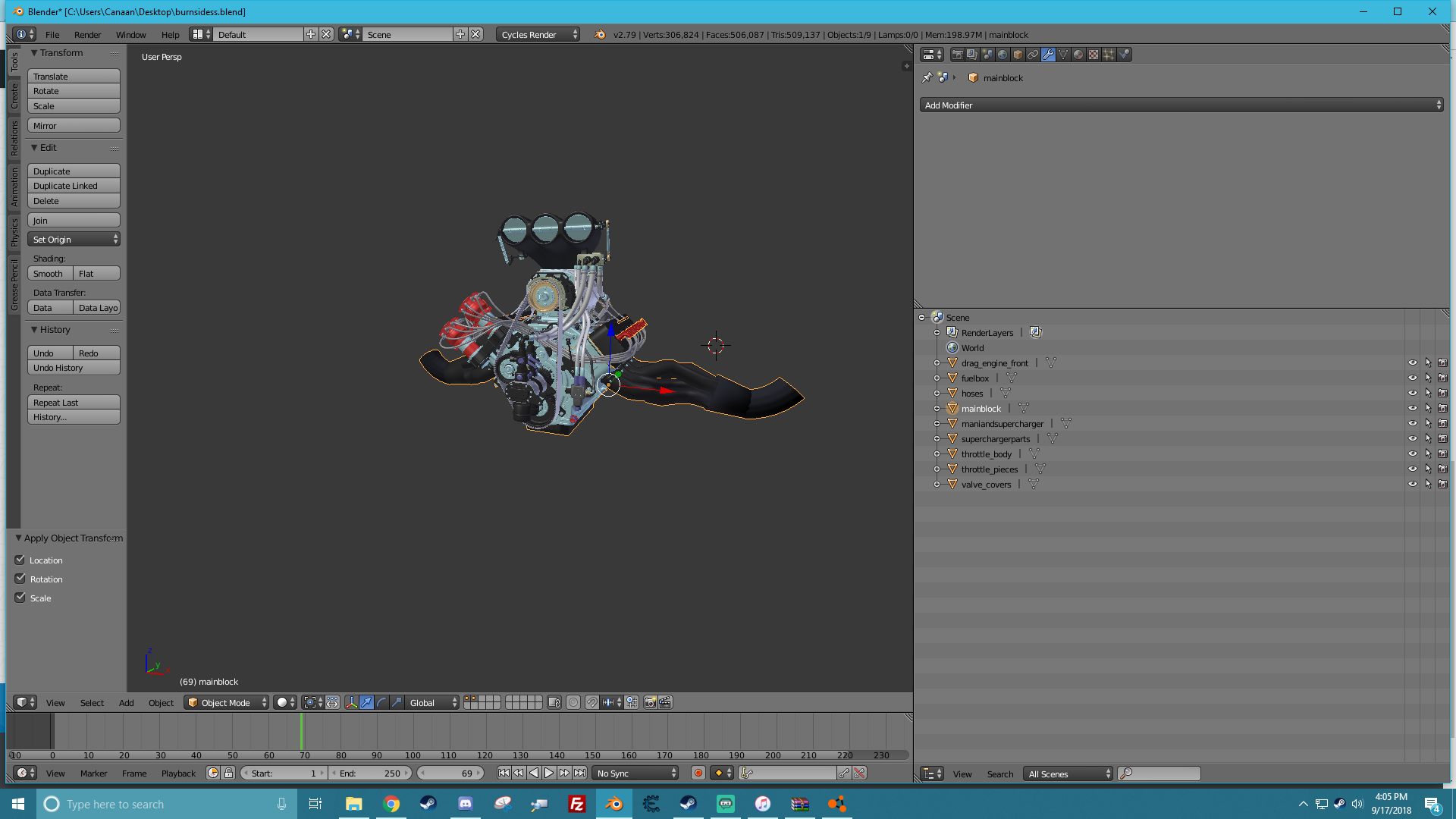Click the End frame field
Image resolution: width=1456 pixels, height=819 pixels.
click(x=370, y=773)
